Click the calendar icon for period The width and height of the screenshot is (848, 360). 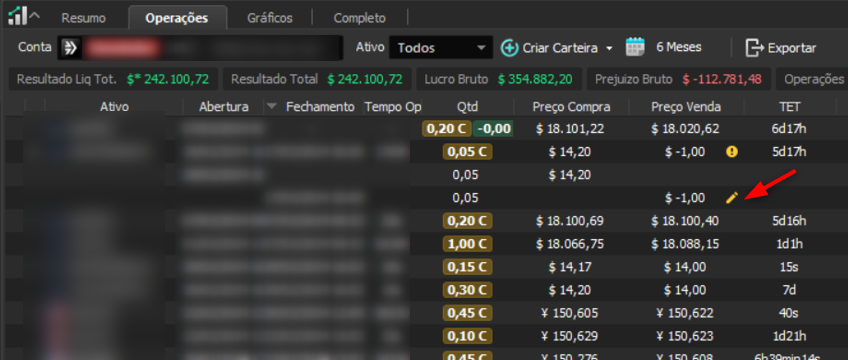click(635, 48)
